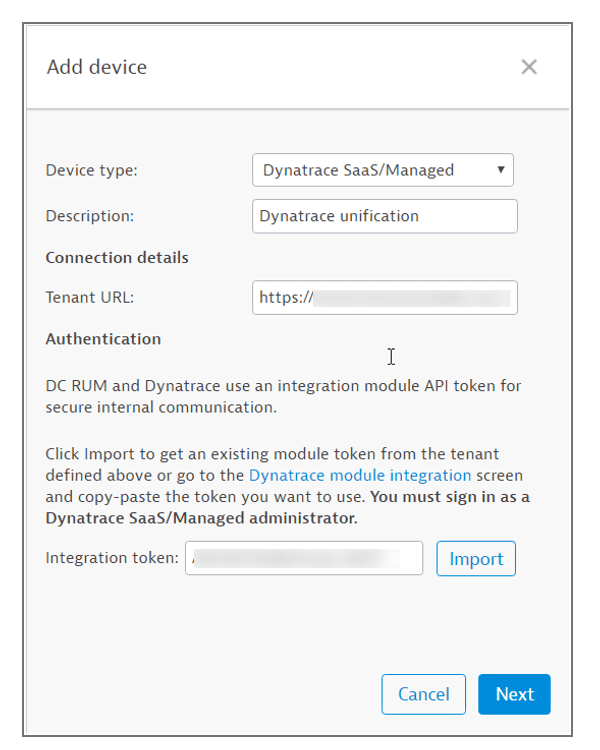
Task: Click the 'Description:' label
Action: 89,216
